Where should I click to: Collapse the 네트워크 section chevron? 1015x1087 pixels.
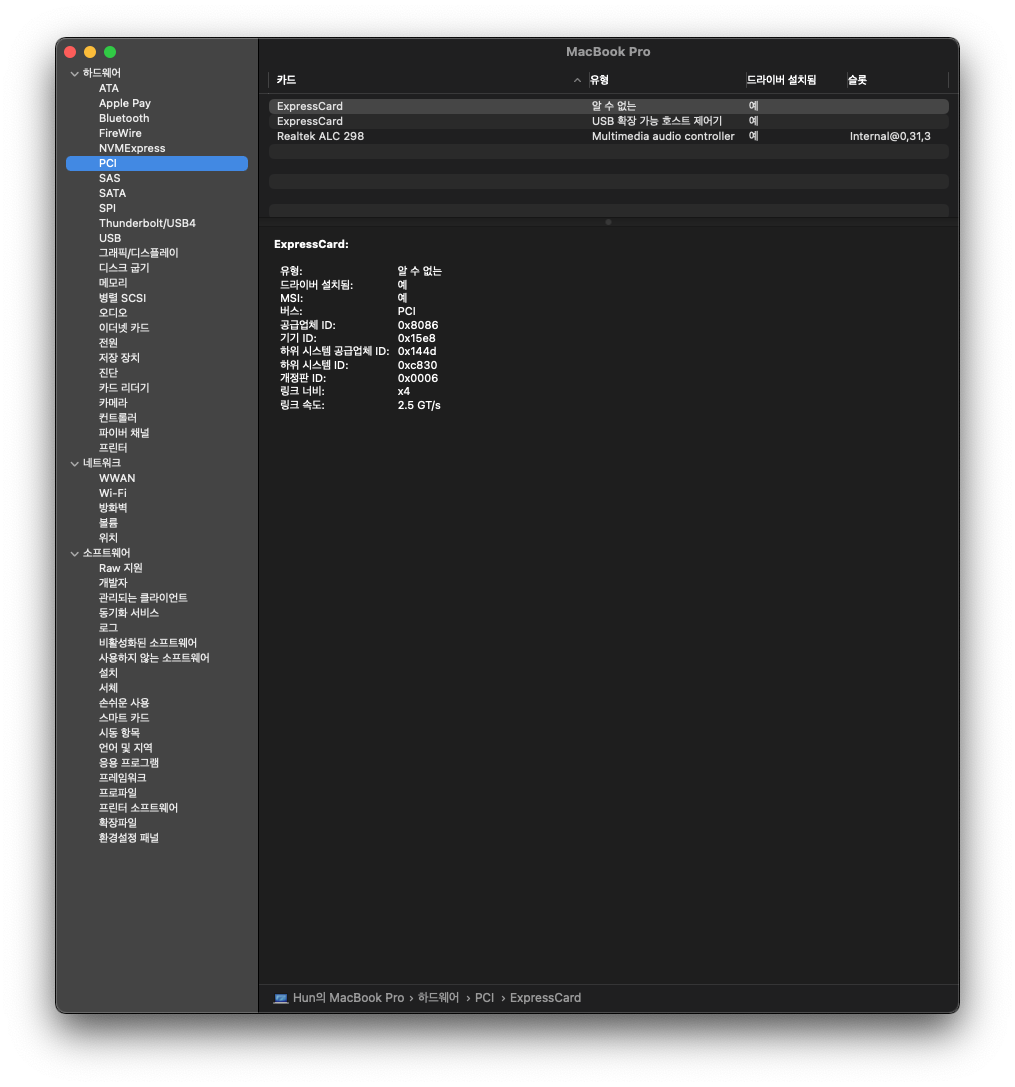74,464
